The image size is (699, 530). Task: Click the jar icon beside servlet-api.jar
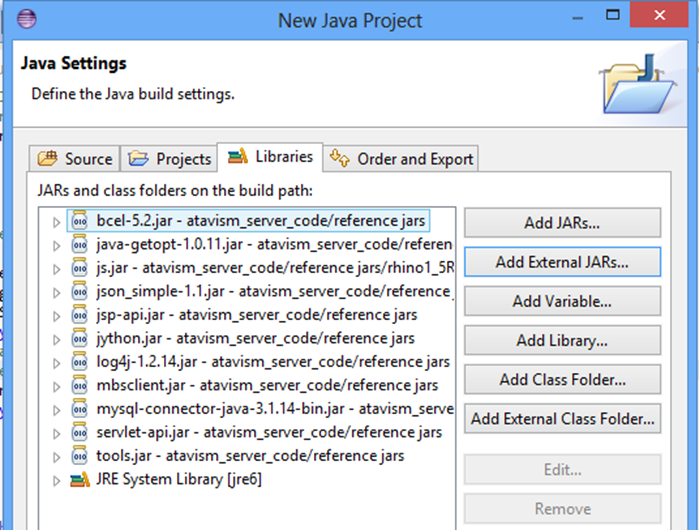80,432
